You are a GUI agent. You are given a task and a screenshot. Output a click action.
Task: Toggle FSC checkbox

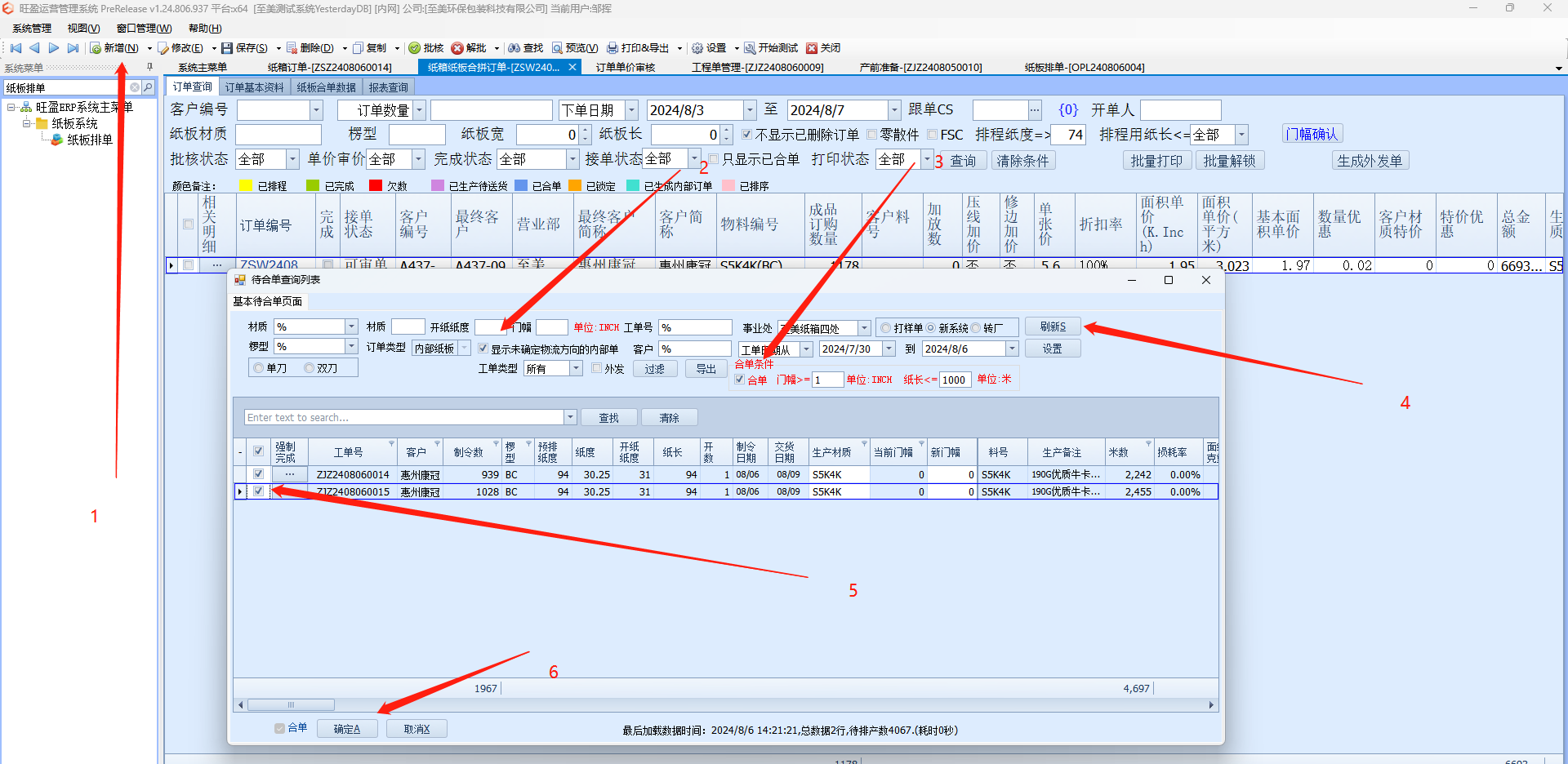[x=933, y=135]
